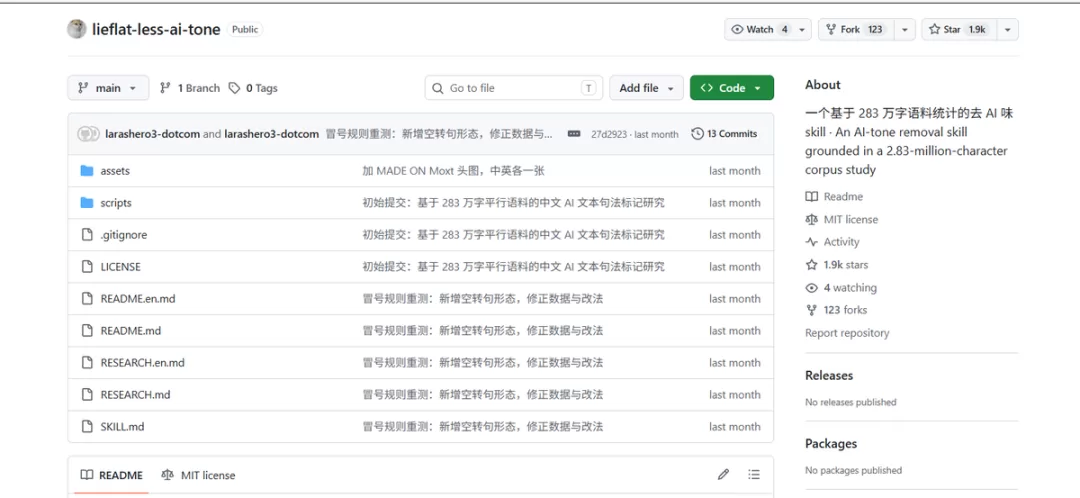Click the Report repository link
1080x498 pixels.
tap(847, 333)
